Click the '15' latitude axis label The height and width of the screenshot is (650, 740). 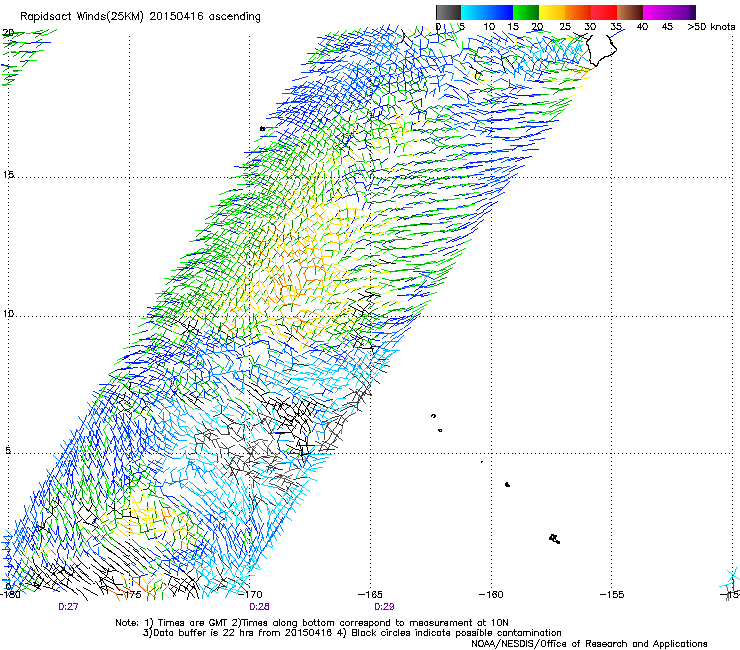tap(8, 175)
